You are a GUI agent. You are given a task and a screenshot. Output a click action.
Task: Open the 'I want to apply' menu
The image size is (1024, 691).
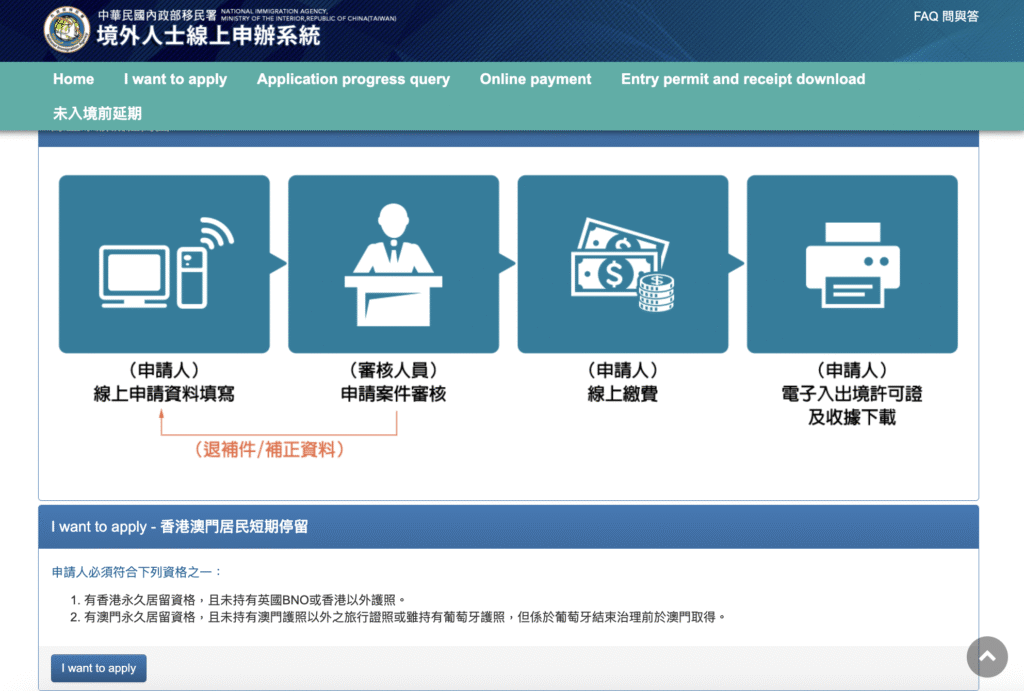[175, 79]
